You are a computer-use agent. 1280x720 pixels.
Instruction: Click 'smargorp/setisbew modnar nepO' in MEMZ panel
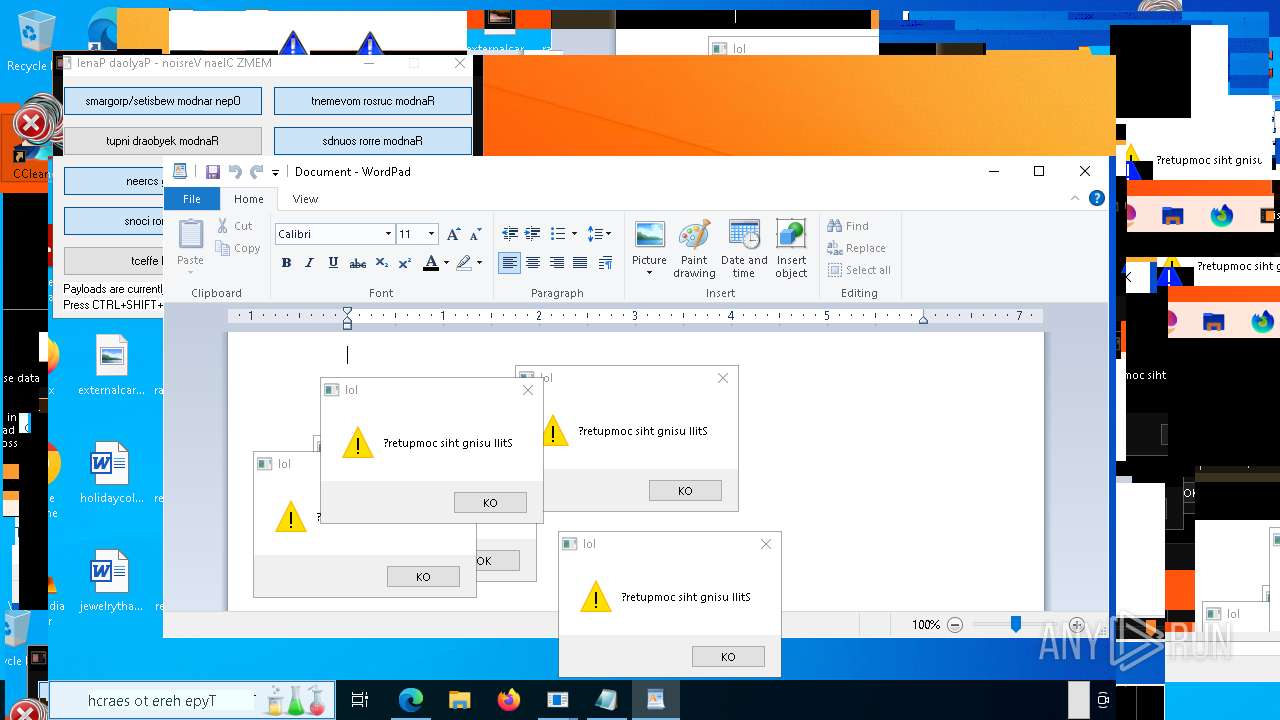(x=163, y=101)
